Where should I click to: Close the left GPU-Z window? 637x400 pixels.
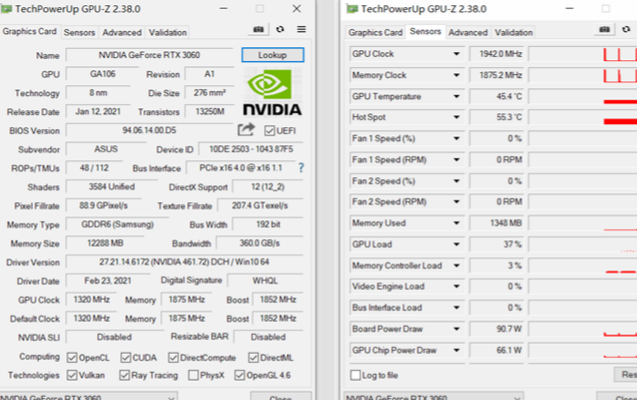(x=297, y=9)
